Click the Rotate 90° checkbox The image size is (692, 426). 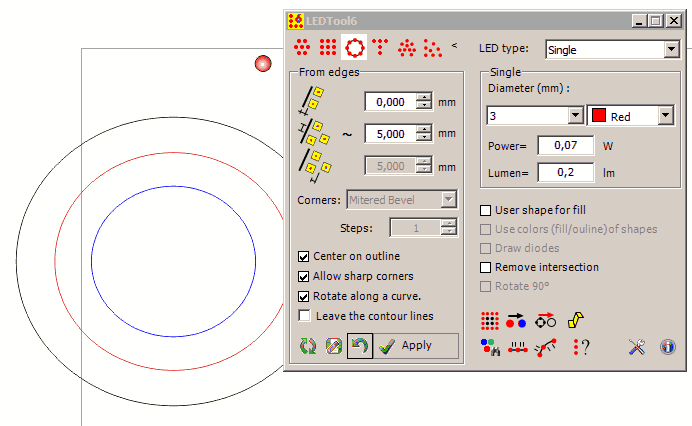point(485,287)
